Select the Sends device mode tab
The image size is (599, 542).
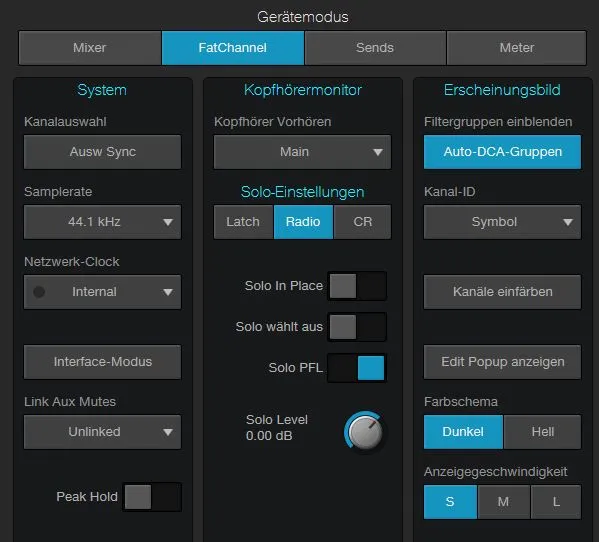375,48
